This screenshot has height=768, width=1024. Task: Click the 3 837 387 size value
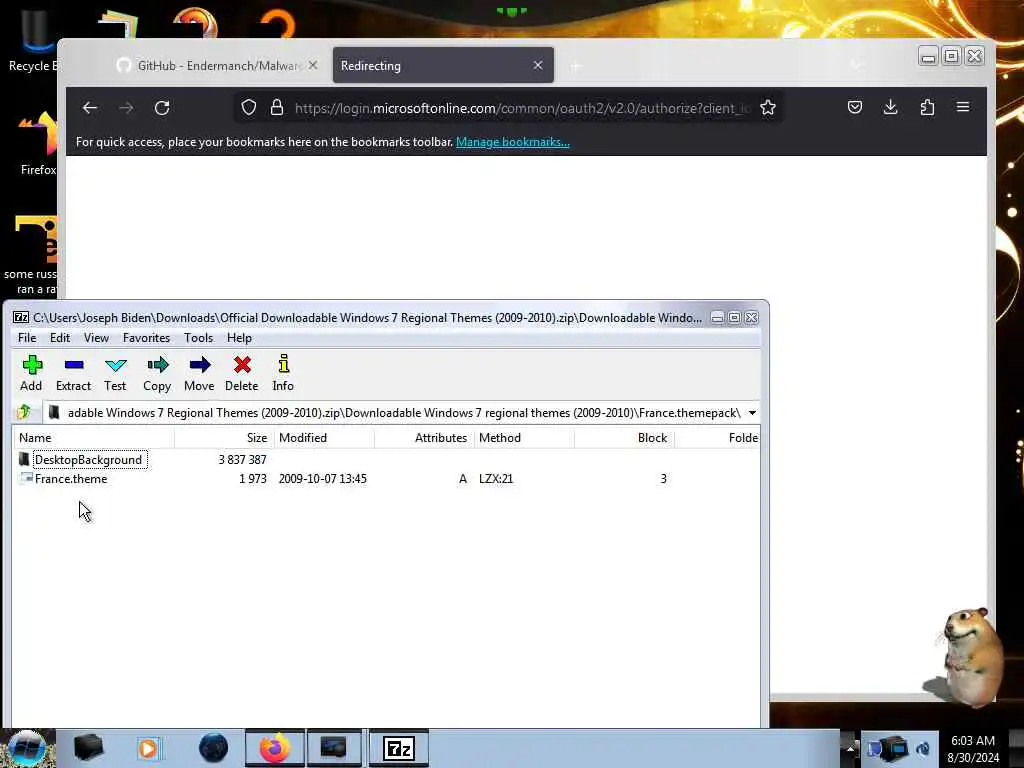click(242, 460)
